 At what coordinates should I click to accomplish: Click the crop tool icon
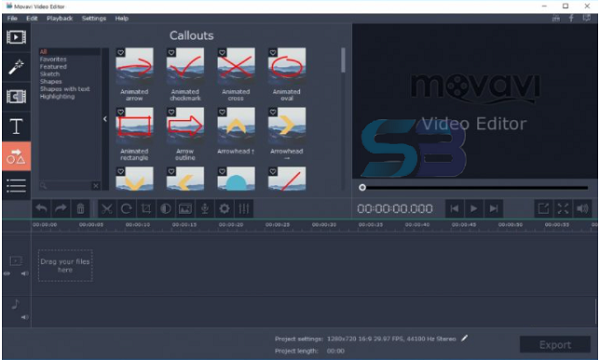click(x=146, y=209)
